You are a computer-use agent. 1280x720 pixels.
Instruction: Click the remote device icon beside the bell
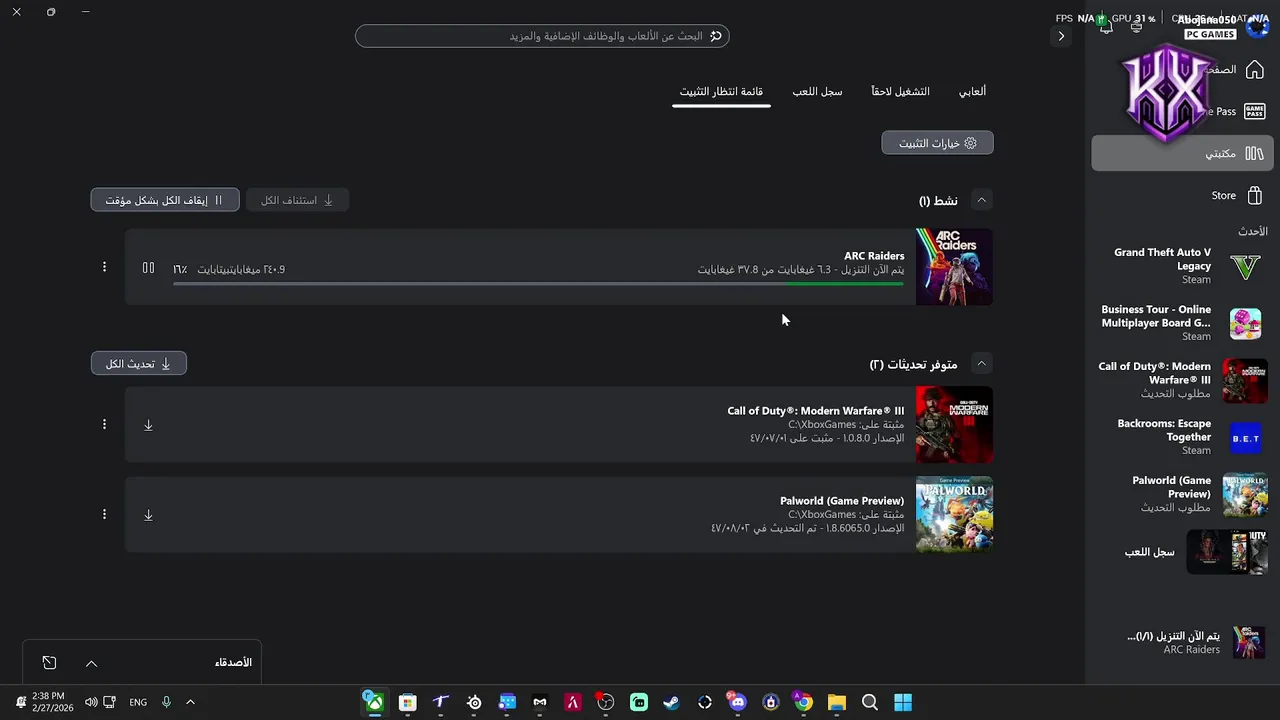[x=1137, y=27]
